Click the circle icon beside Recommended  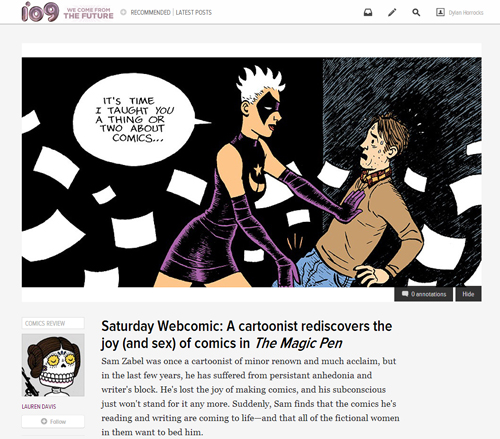click(x=123, y=12)
